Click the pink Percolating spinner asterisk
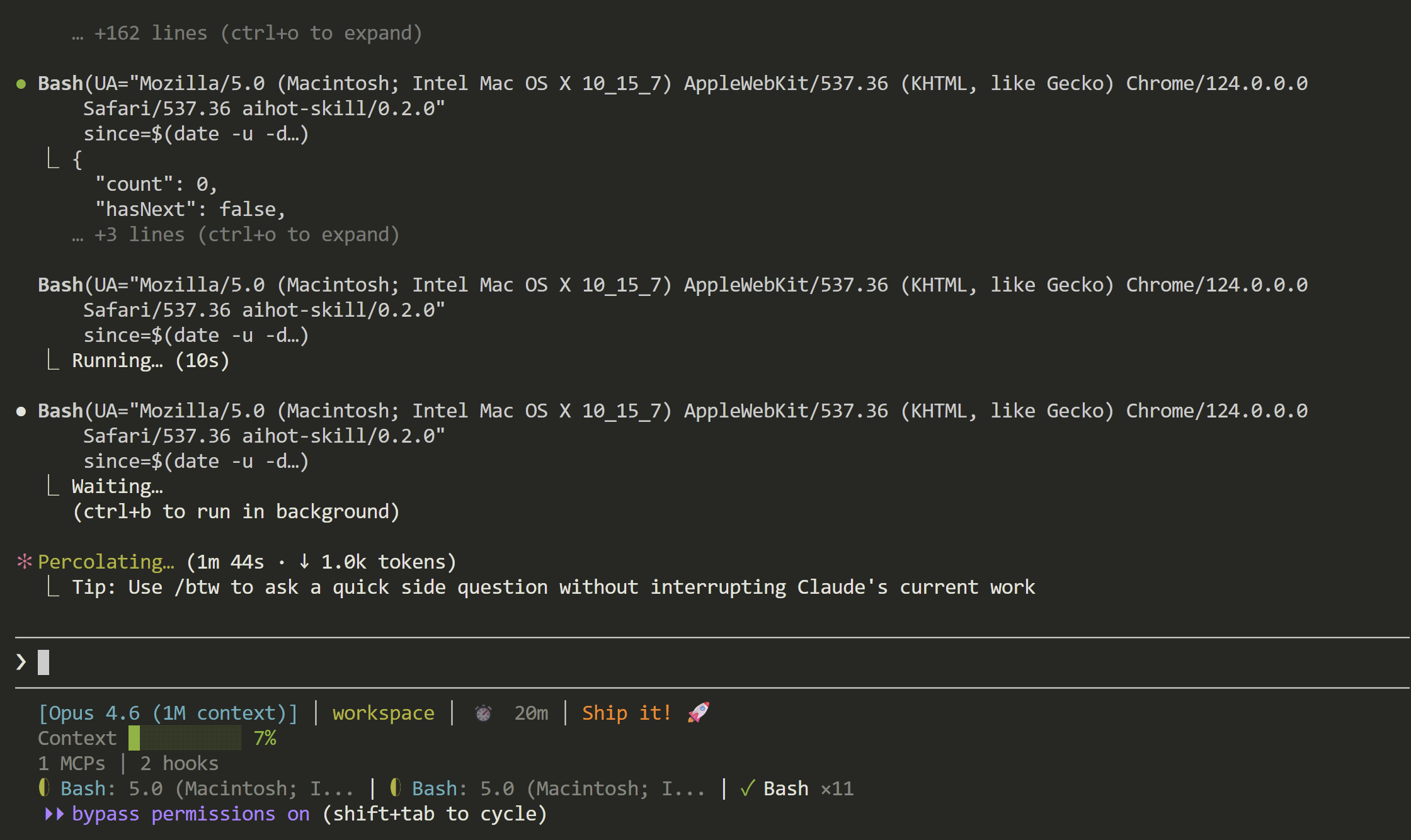Viewport: 1411px width, 840px height. click(x=24, y=561)
